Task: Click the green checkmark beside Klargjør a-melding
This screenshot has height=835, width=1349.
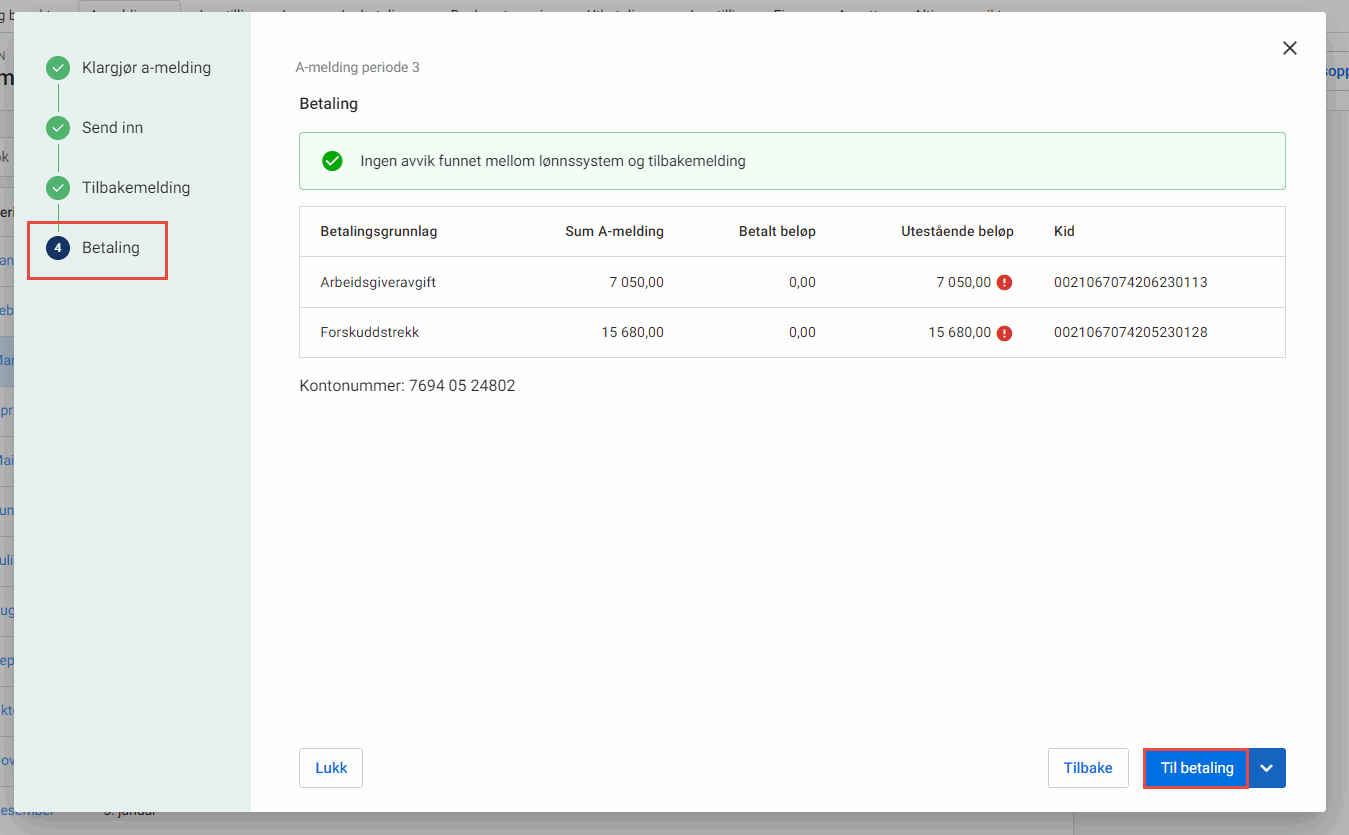Action: [58, 69]
